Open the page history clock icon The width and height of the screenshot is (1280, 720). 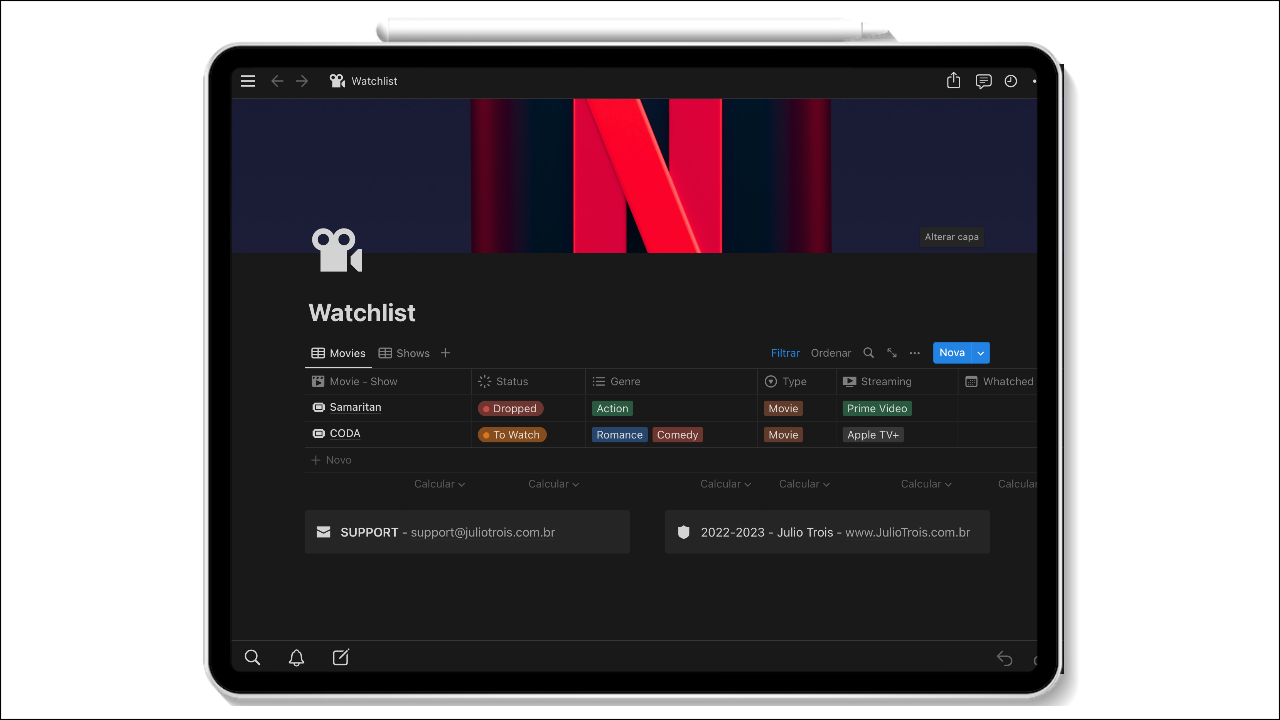[1011, 81]
